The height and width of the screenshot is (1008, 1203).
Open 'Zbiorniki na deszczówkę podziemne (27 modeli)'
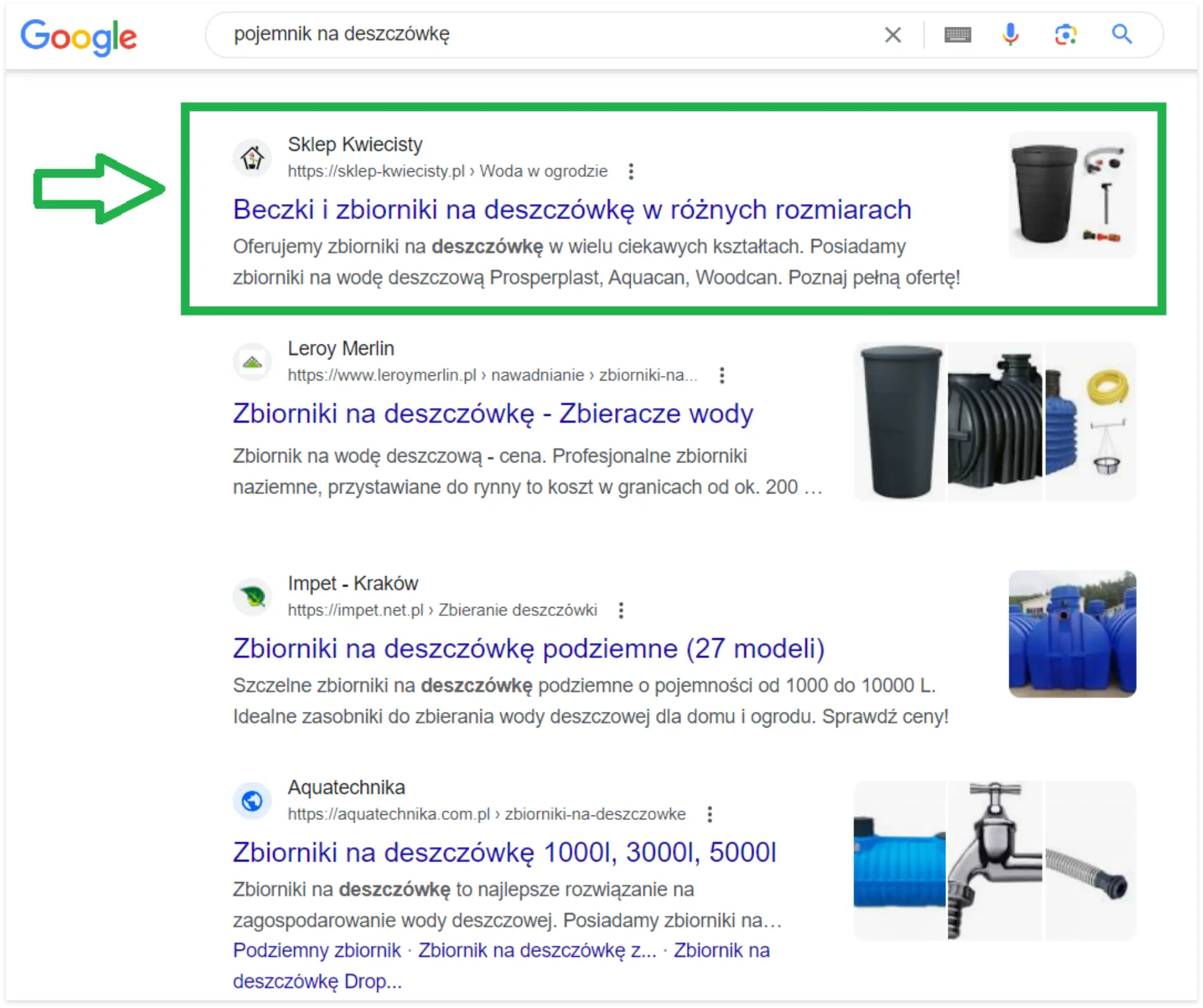[528, 648]
